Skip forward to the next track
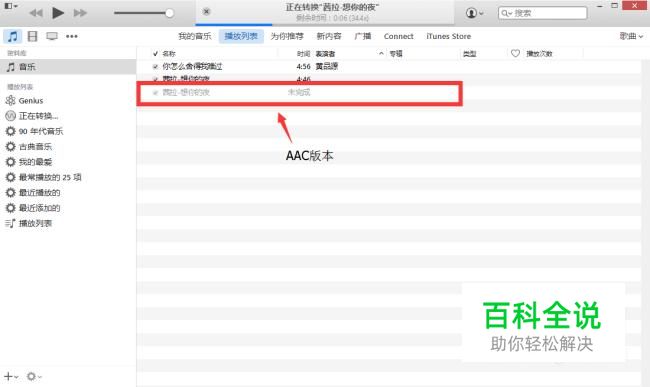 tap(80, 13)
